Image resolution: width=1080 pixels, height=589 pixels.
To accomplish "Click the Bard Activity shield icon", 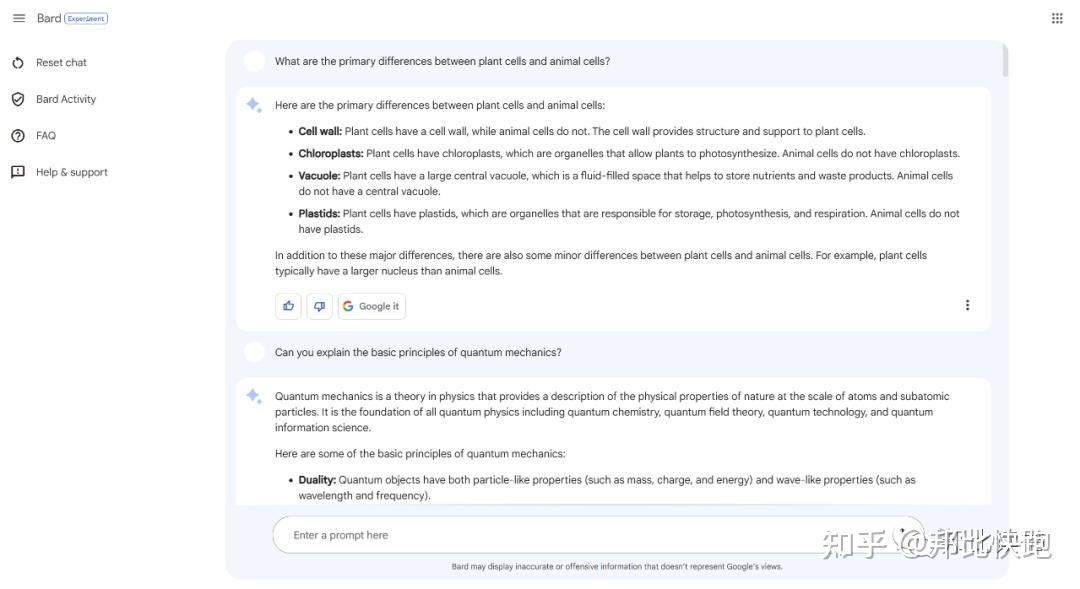I will click(18, 99).
